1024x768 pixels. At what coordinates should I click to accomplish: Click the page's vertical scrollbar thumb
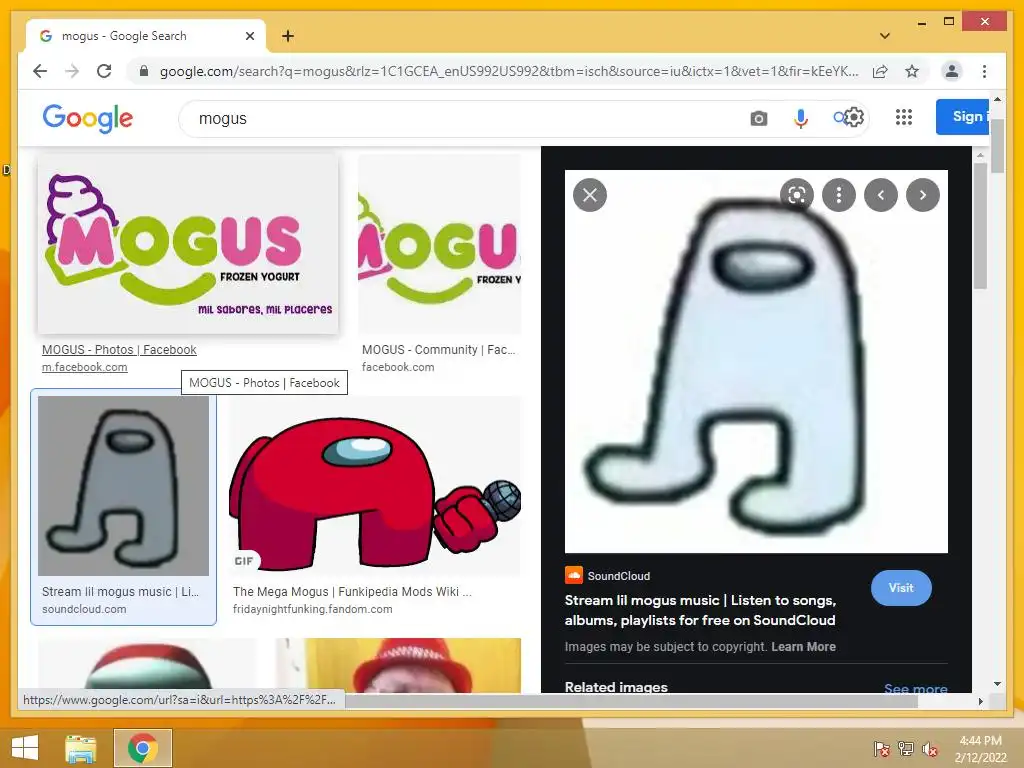click(x=997, y=146)
